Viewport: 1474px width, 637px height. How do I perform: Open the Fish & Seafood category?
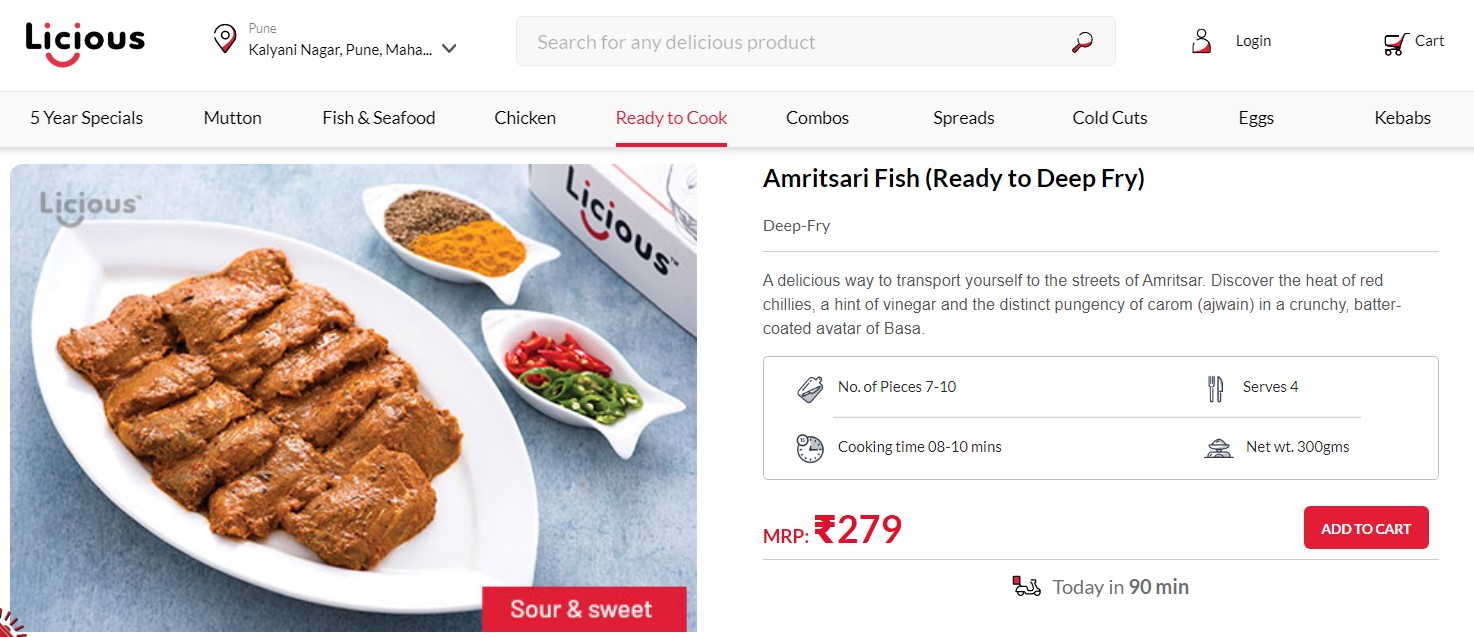[x=378, y=118]
